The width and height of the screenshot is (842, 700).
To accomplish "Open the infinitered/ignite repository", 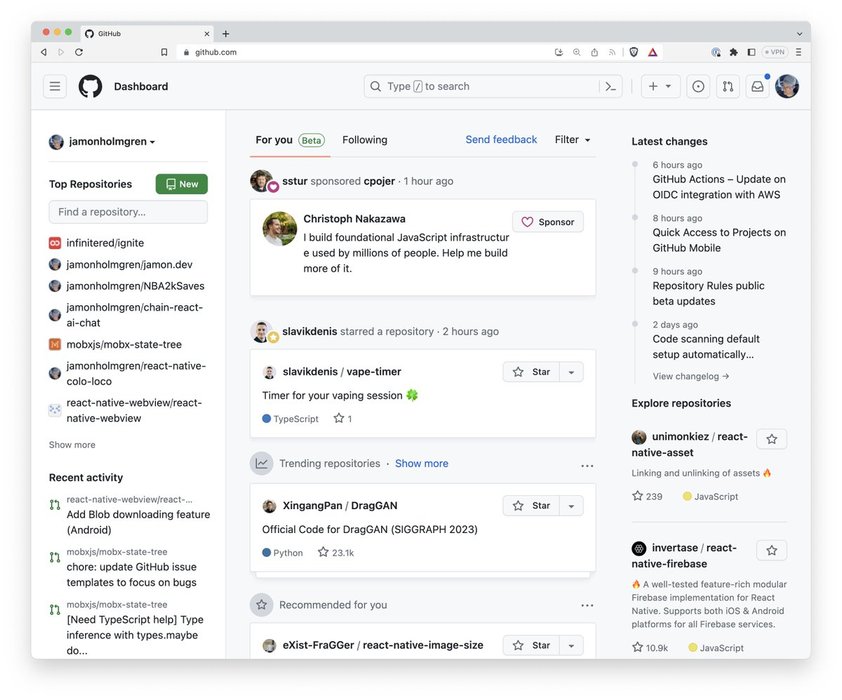I will (105, 243).
